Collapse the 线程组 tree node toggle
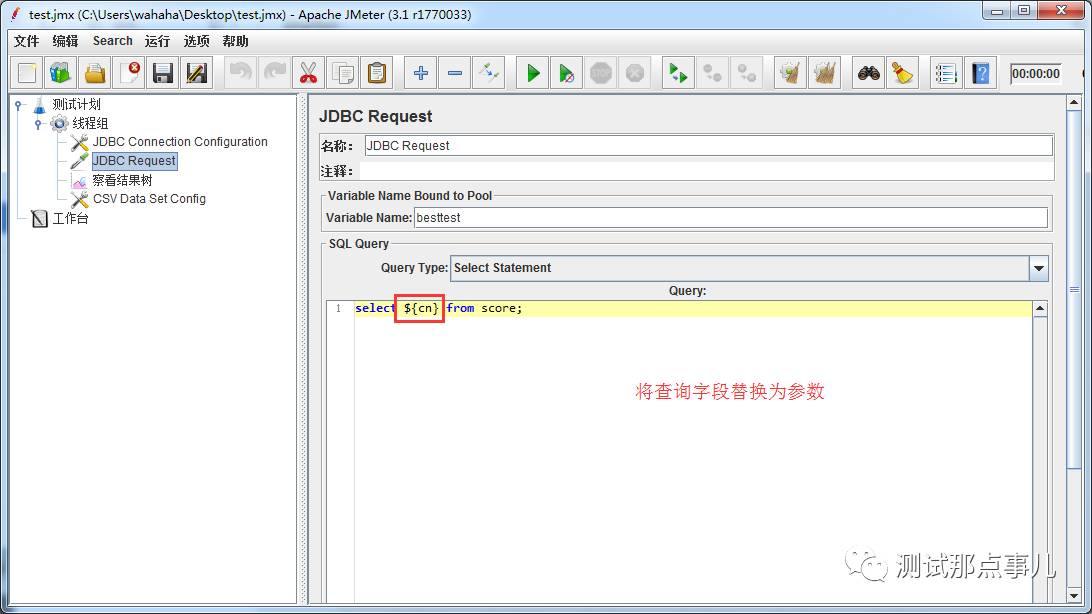 point(38,124)
